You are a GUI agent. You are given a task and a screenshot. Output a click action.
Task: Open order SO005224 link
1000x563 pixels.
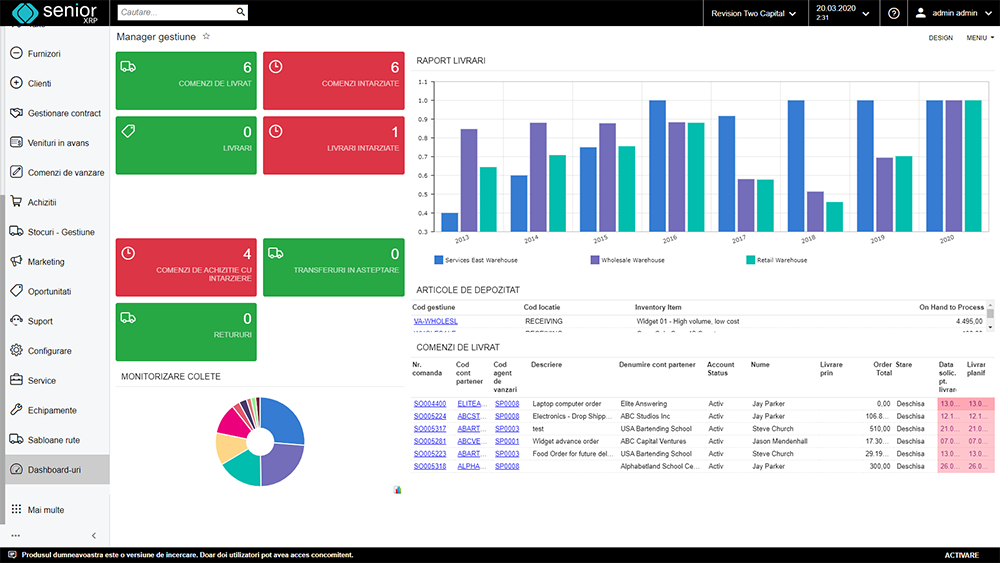tap(430, 416)
